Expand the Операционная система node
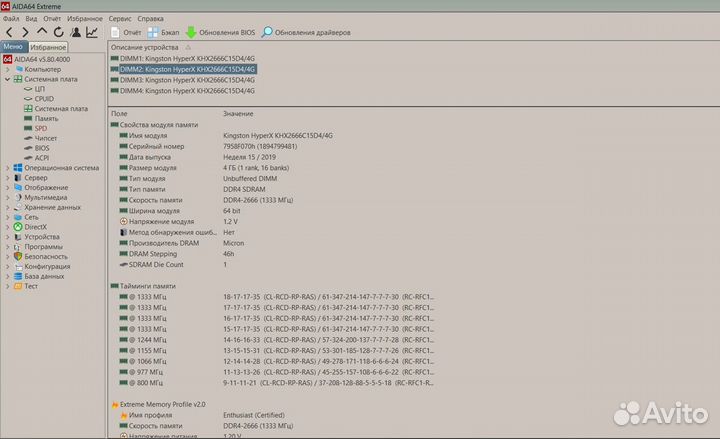This screenshot has width=720, height=439. 7,168
